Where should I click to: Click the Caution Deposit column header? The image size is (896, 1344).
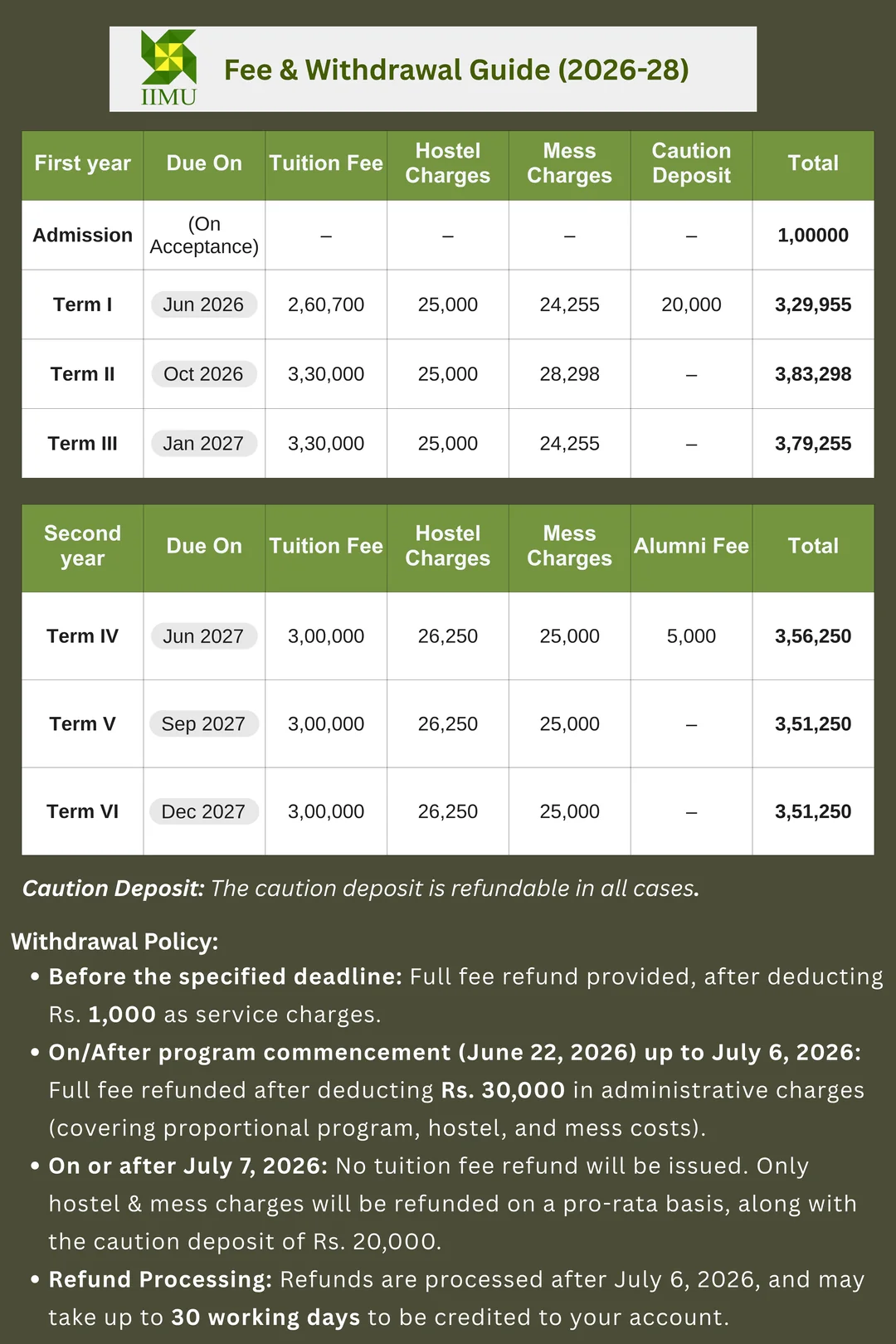(691, 163)
